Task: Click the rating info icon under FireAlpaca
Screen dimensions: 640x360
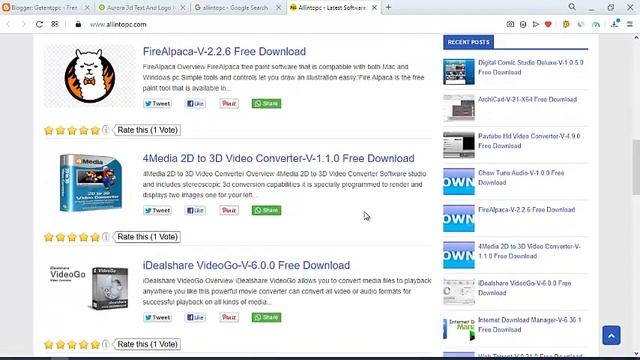Action: pyautogui.click(x=105, y=130)
